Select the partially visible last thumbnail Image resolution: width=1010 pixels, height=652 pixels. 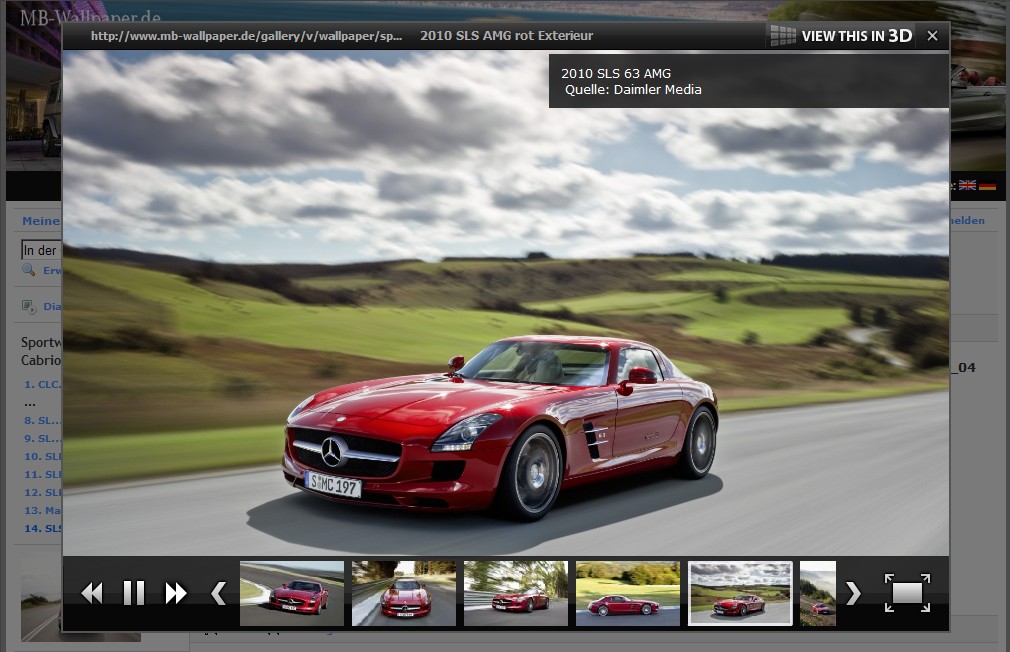(x=818, y=593)
